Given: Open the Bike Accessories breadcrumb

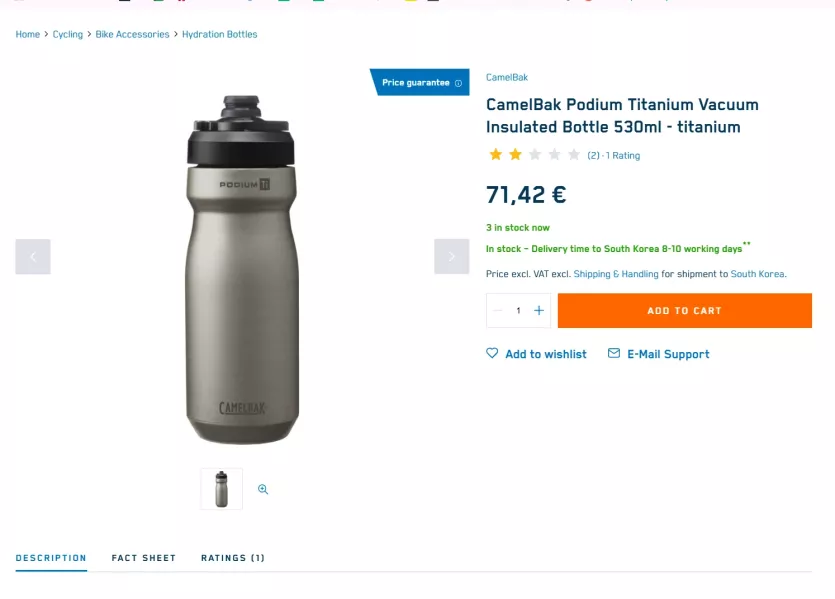Looking at the screenshot, I should click(x=132, y=34).
